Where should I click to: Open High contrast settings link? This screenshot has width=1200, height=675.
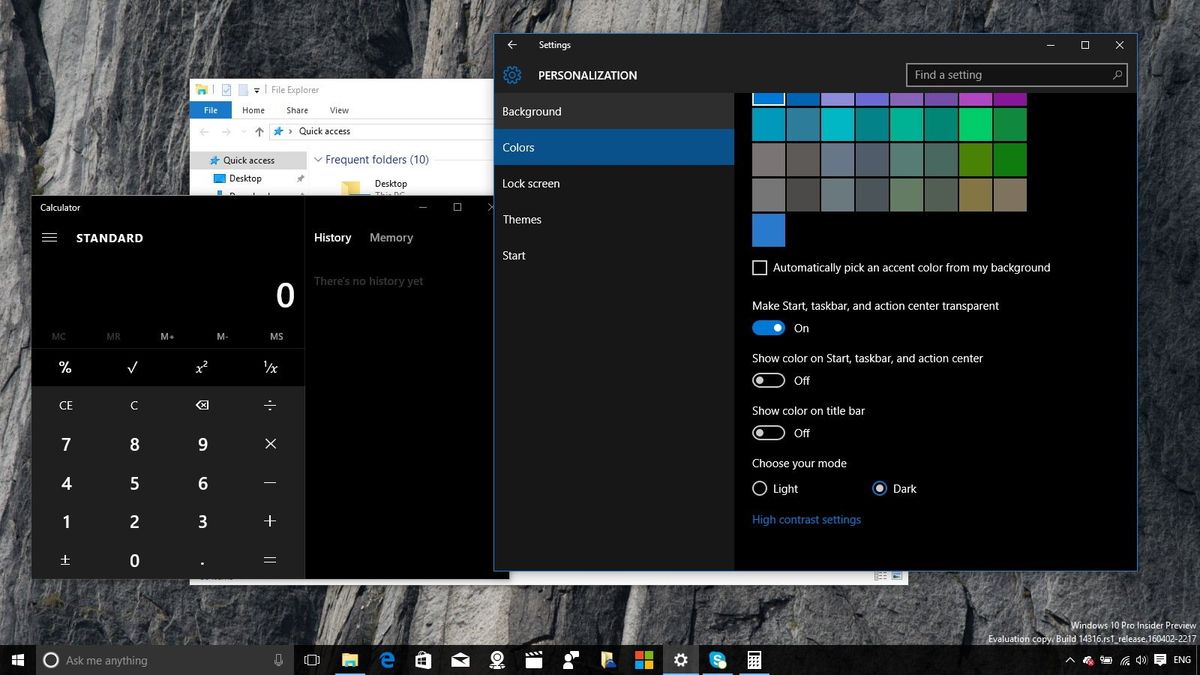[x=806, y=519]
